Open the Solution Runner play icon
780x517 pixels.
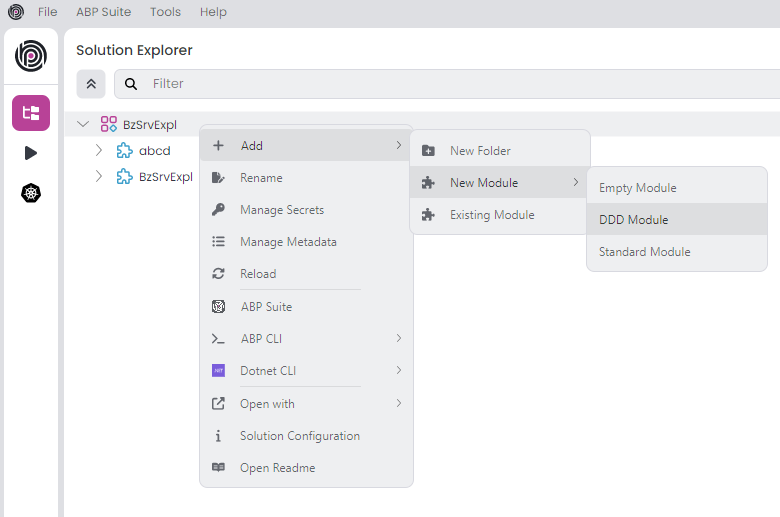[31, 153]
